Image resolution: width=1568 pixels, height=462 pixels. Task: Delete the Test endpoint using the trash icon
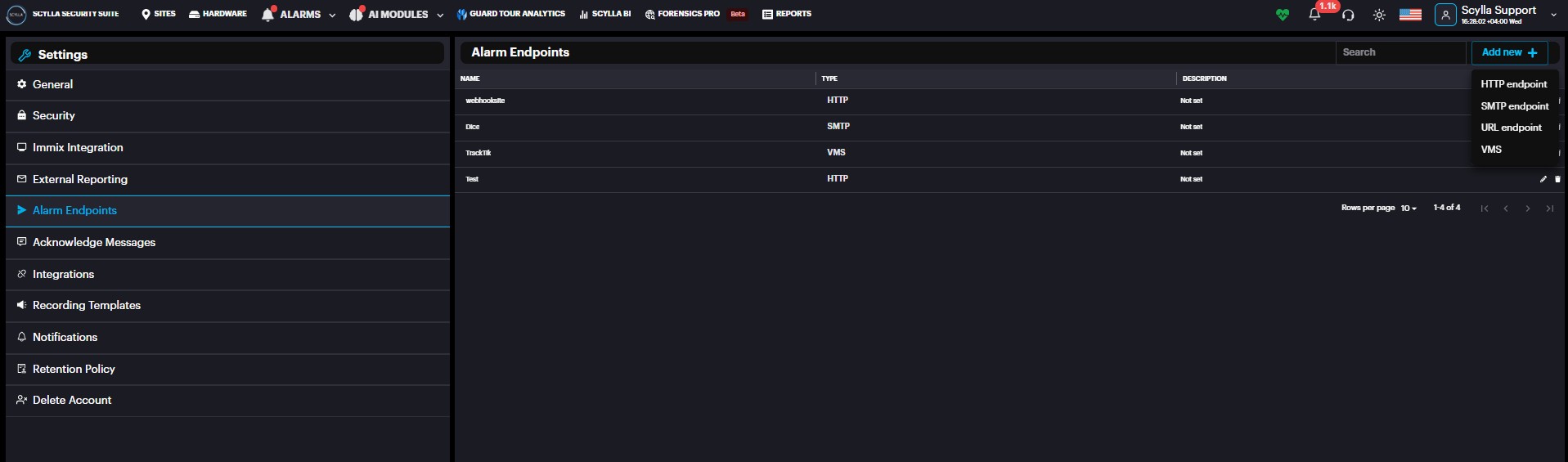(1557, 179)
